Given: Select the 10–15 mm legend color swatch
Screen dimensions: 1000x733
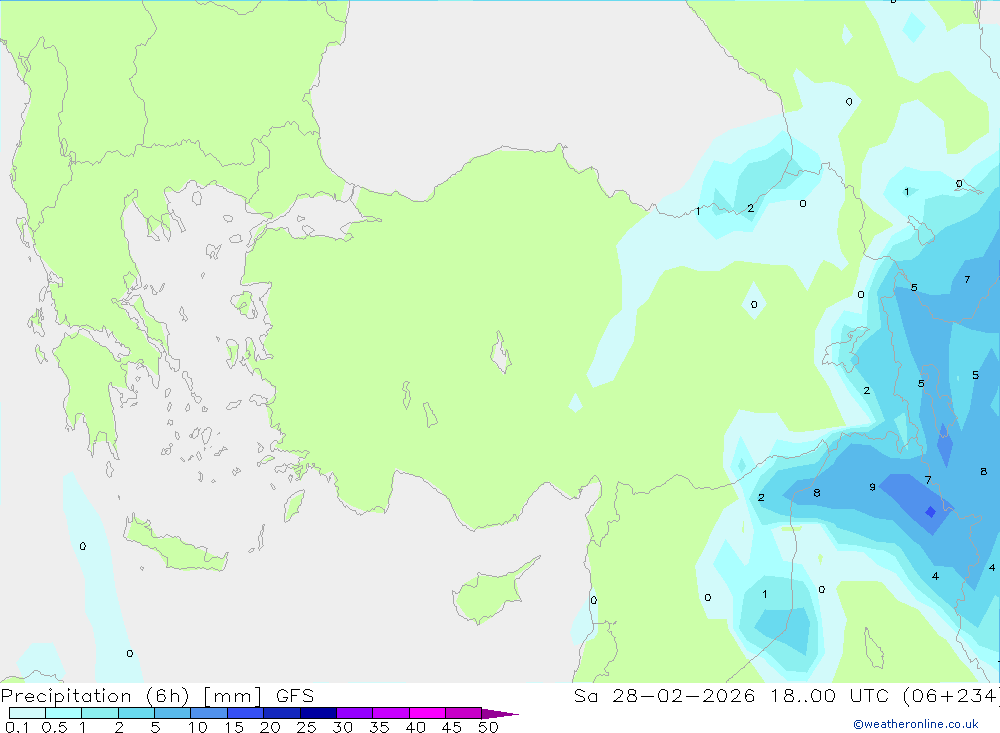Looking at the screenshot, I should click(x=209, y=713).
